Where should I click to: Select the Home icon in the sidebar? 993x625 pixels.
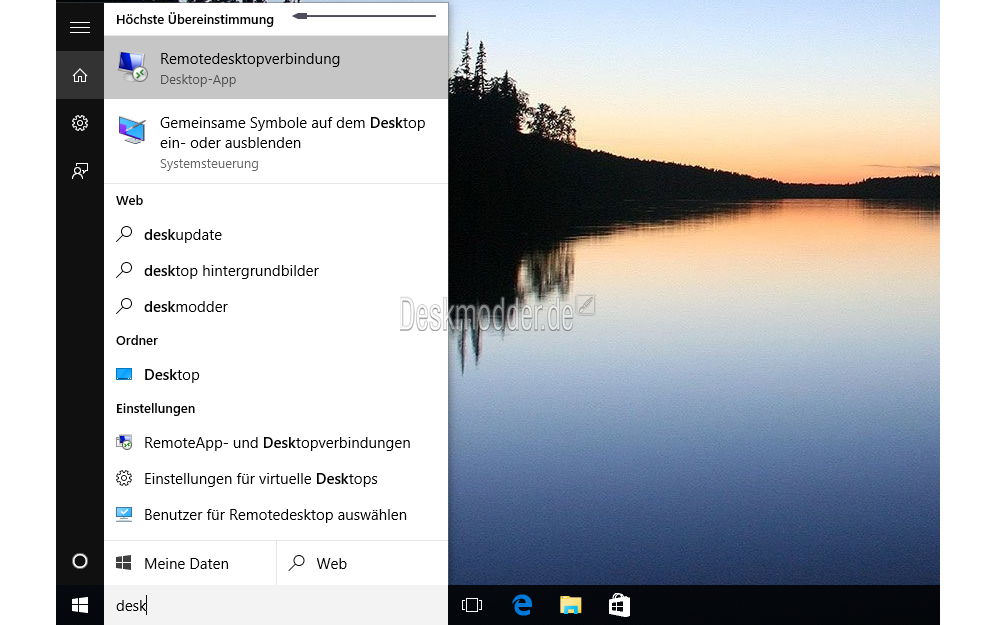click(80, 75)
